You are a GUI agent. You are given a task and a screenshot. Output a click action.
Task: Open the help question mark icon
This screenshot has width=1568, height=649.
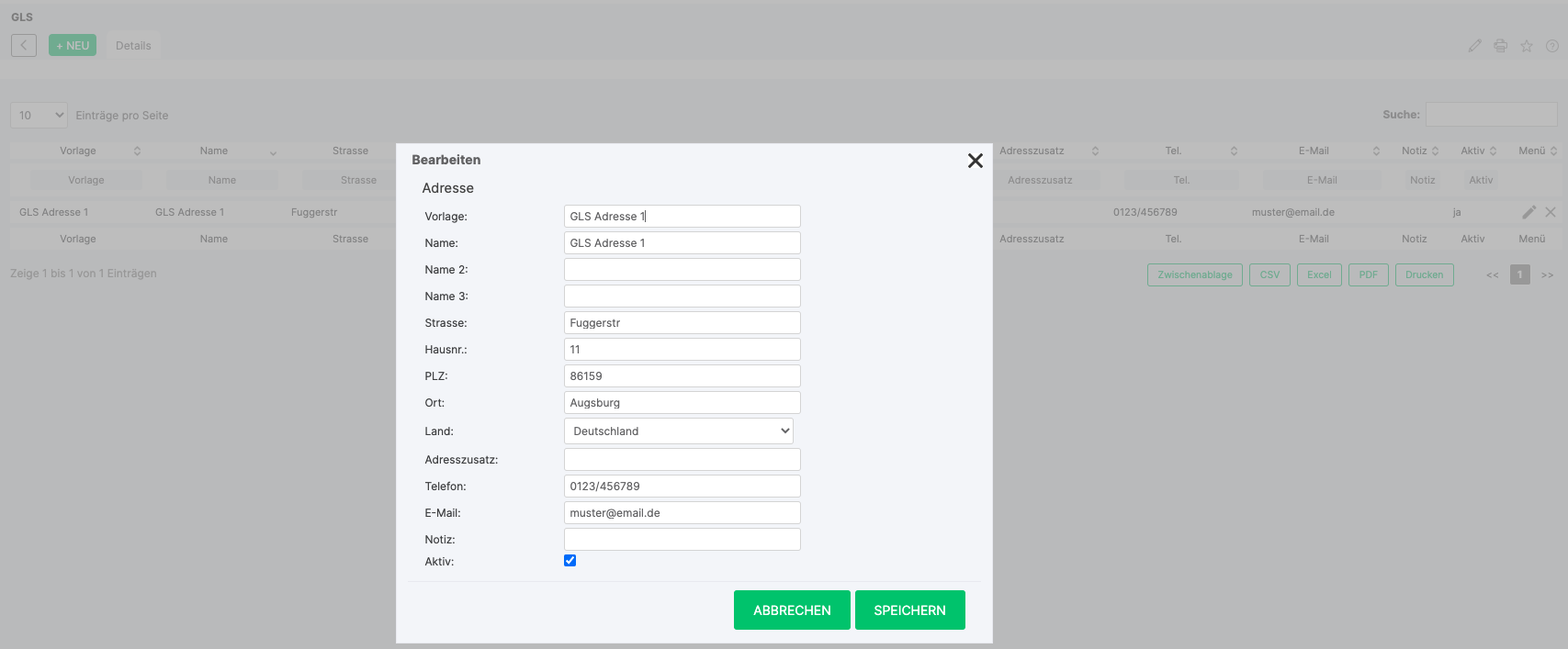[x=1551, y=46]
